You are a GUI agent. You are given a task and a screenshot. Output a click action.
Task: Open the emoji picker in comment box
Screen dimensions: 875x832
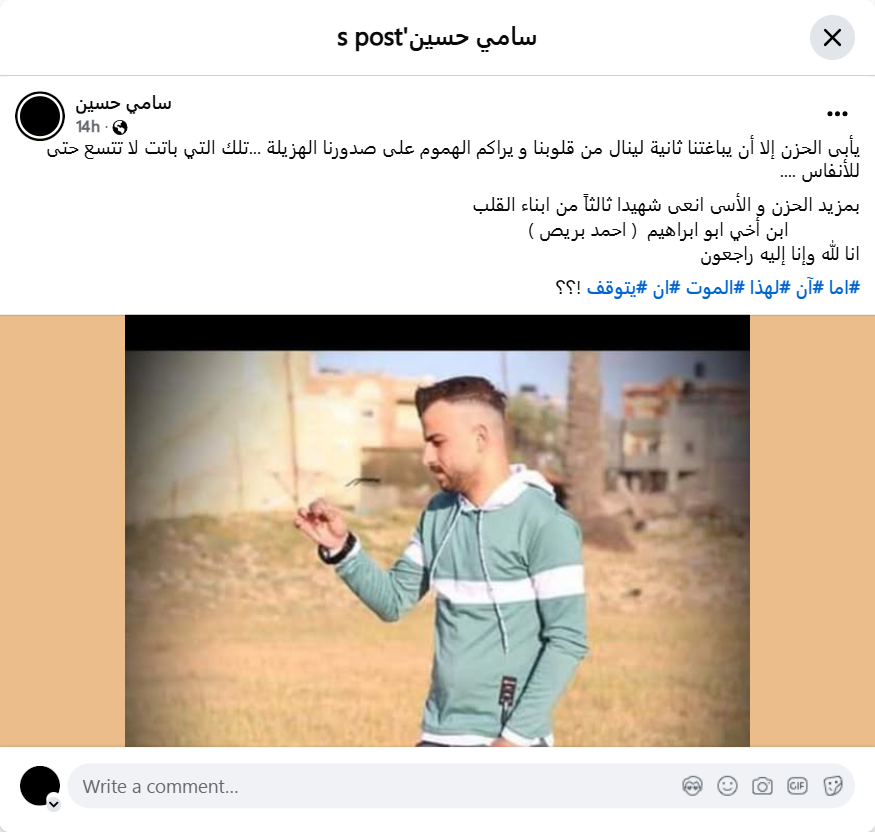click(x=727, y=786)
